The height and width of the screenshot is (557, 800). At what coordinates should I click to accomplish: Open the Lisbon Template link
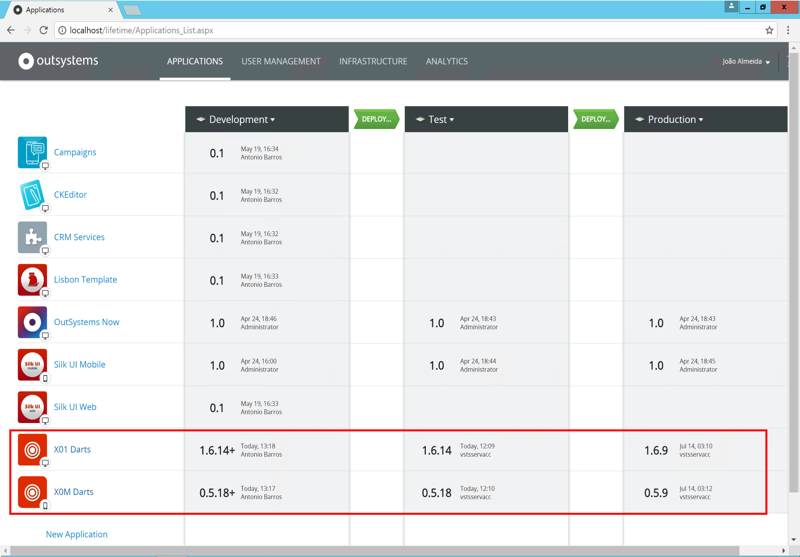coord(85,280)
